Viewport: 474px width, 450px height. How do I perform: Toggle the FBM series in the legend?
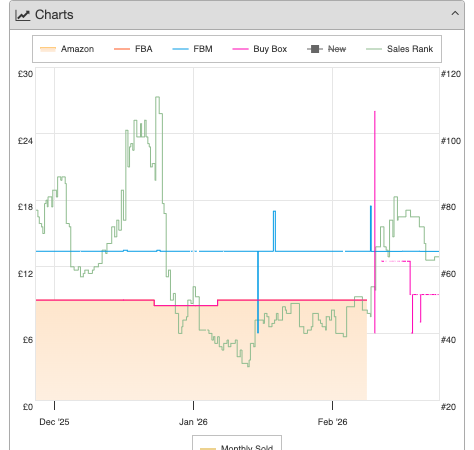192,49
